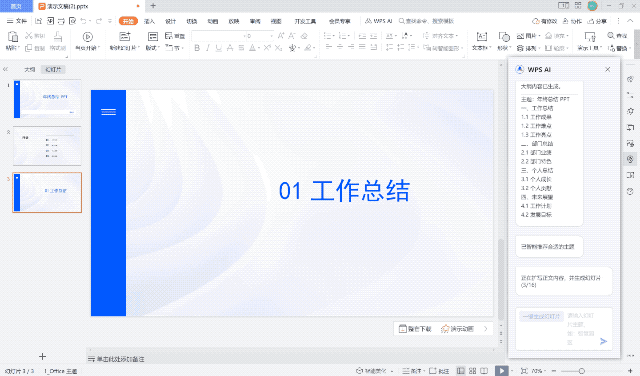The width and height of the screenshot is (640, 376).
Task: Switch to the 开发工具 ribbon tab
Action: 305,21
